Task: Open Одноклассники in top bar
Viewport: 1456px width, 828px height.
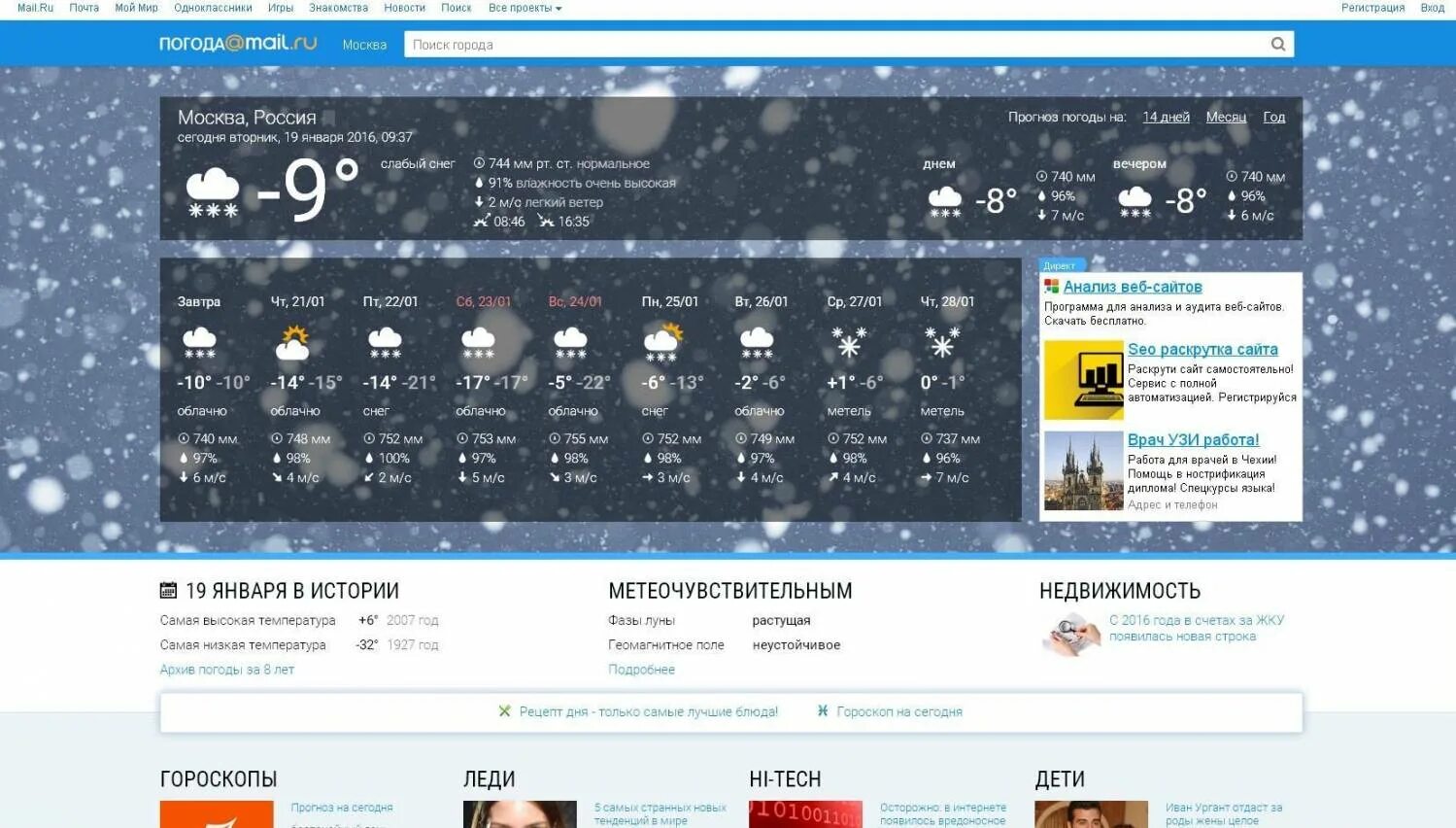Action: click(x=213, y=8)
